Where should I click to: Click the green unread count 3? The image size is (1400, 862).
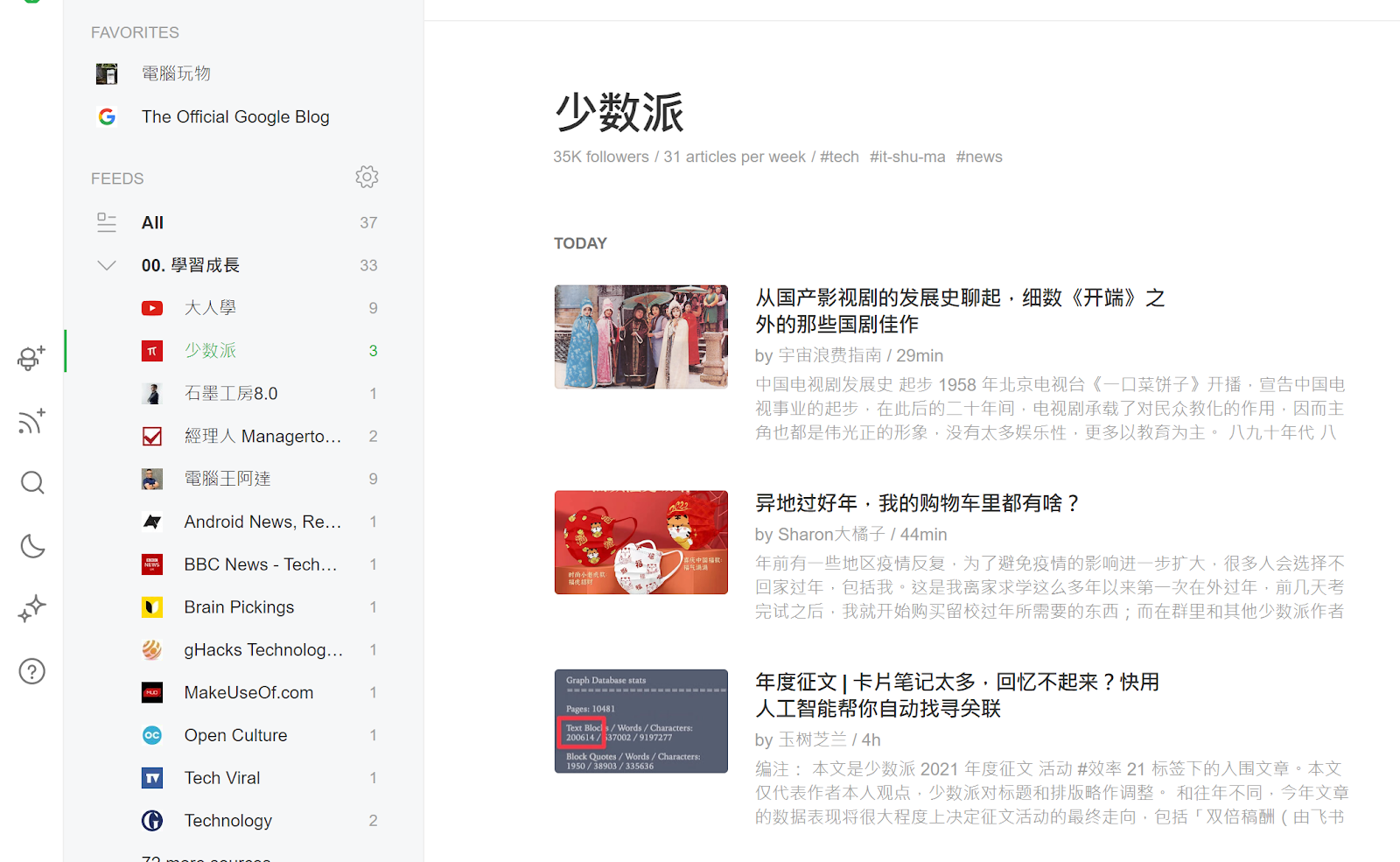pos(373,351)
